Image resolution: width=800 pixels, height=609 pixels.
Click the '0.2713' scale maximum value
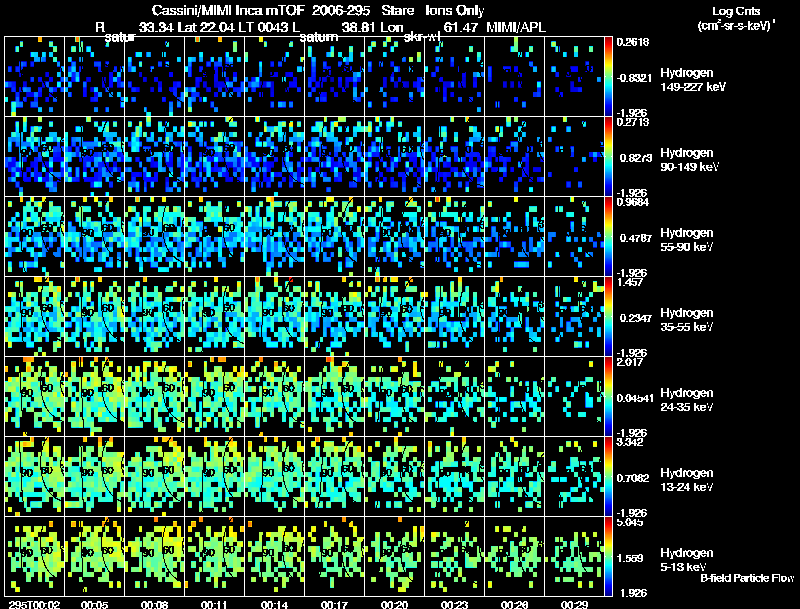click(x=633, y=122)
